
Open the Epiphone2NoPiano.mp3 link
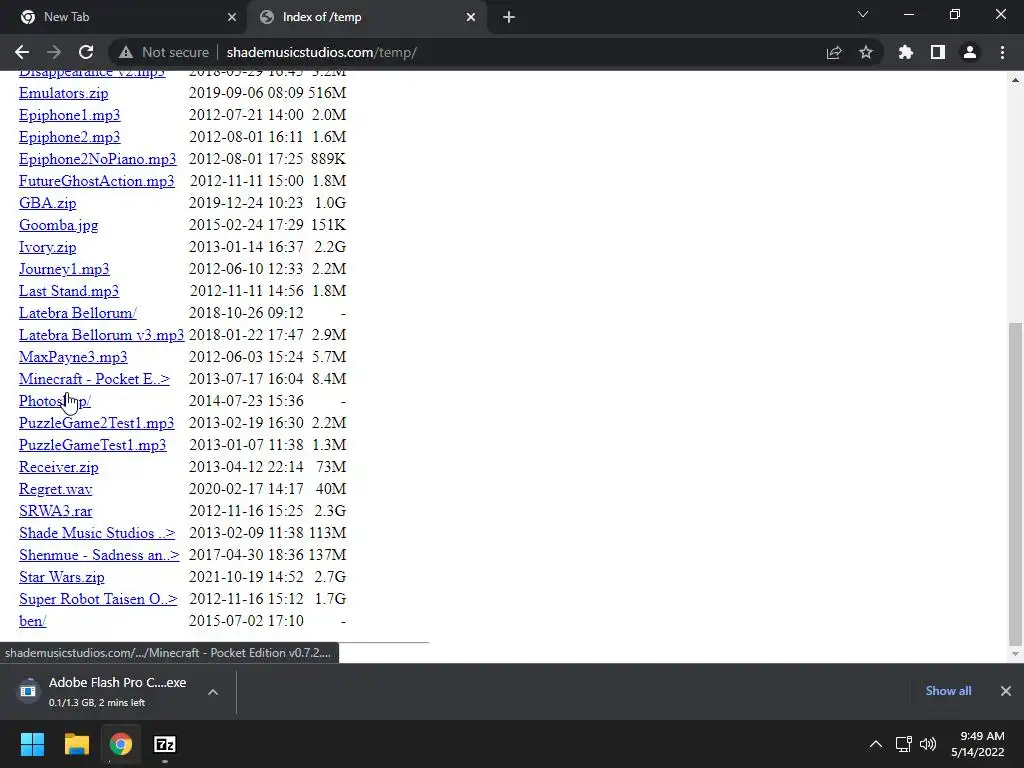(97, 159)
